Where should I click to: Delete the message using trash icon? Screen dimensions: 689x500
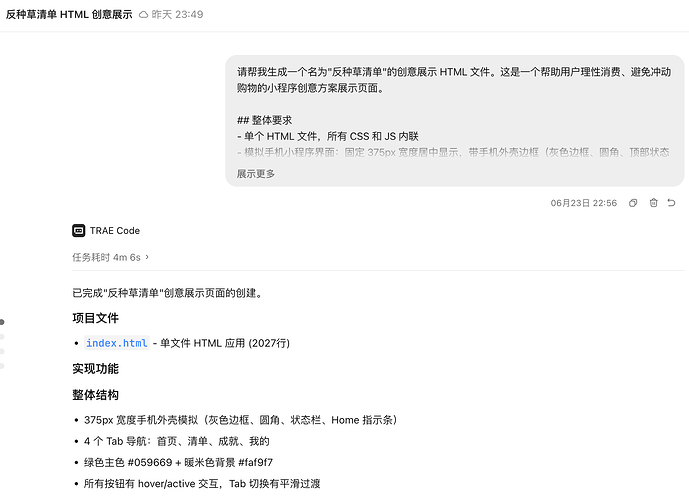[653, 203]
